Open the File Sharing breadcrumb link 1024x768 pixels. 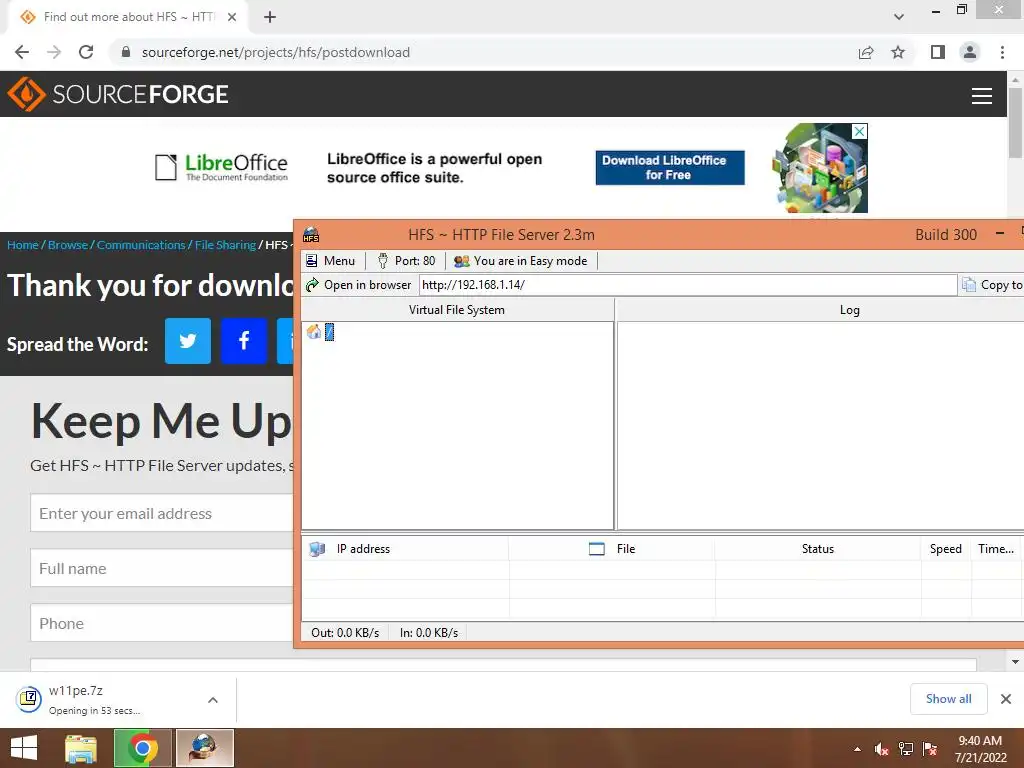pos(225,245)
